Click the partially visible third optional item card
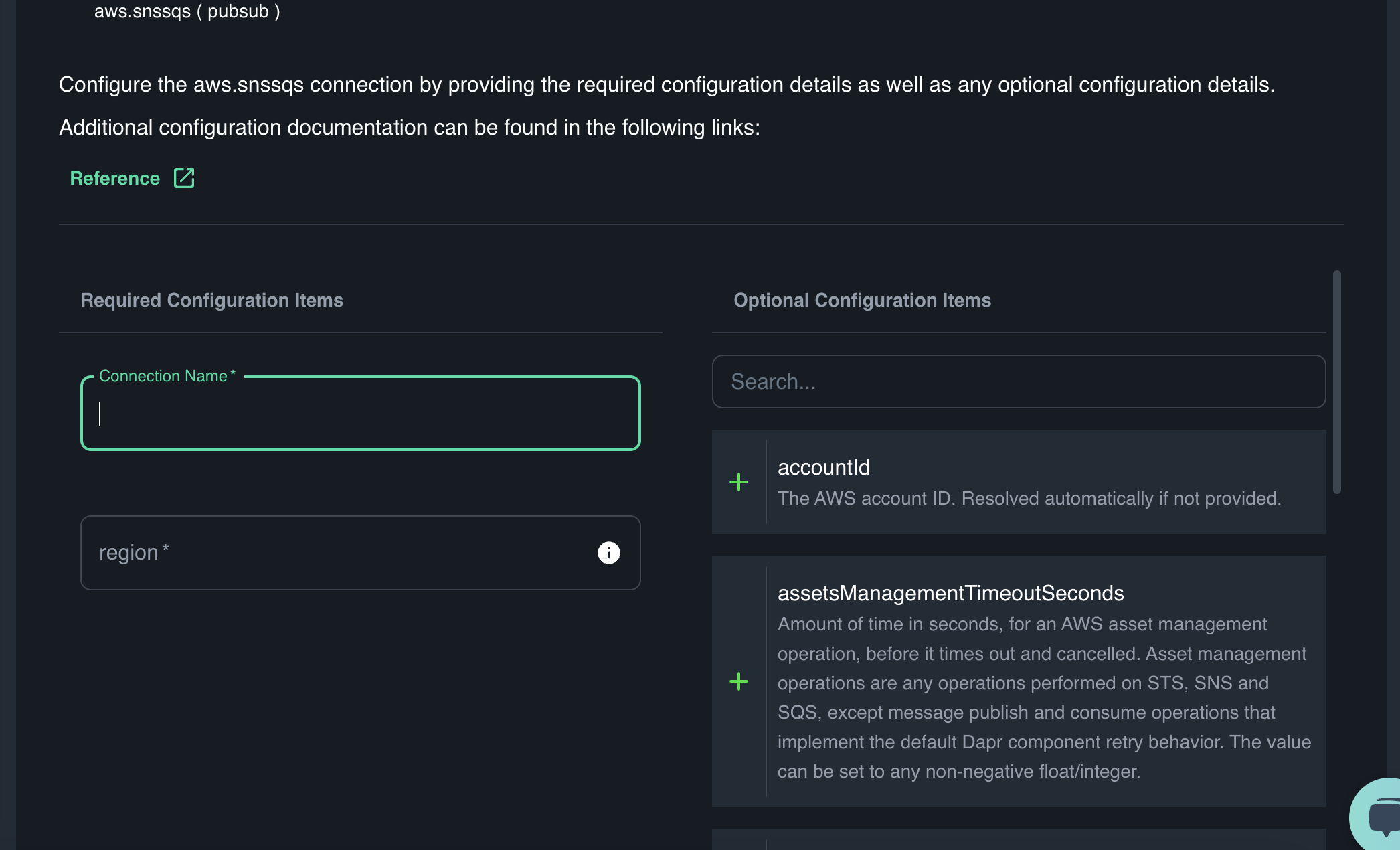The width and height of the screenshot is (1400, 850). (1018, 839)
